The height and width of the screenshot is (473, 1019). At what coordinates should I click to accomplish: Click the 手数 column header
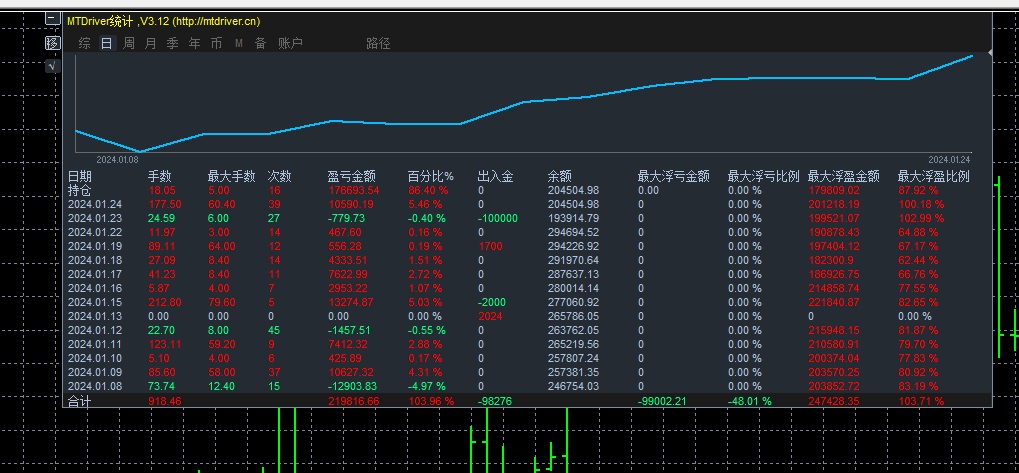(x=161, y=177)
